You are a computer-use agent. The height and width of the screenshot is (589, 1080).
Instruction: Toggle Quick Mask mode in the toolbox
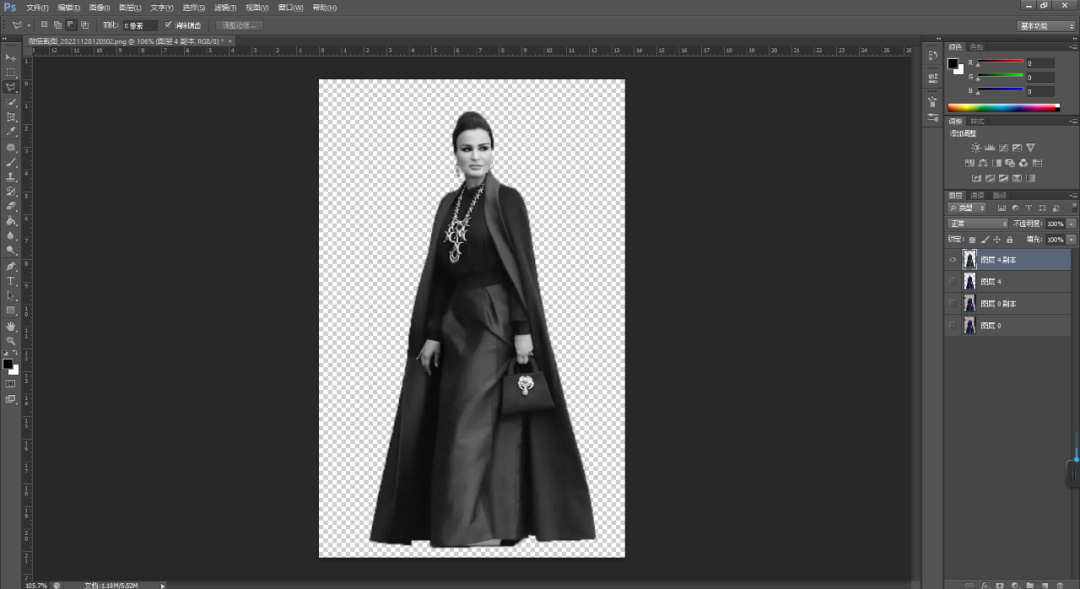point(10,384)
